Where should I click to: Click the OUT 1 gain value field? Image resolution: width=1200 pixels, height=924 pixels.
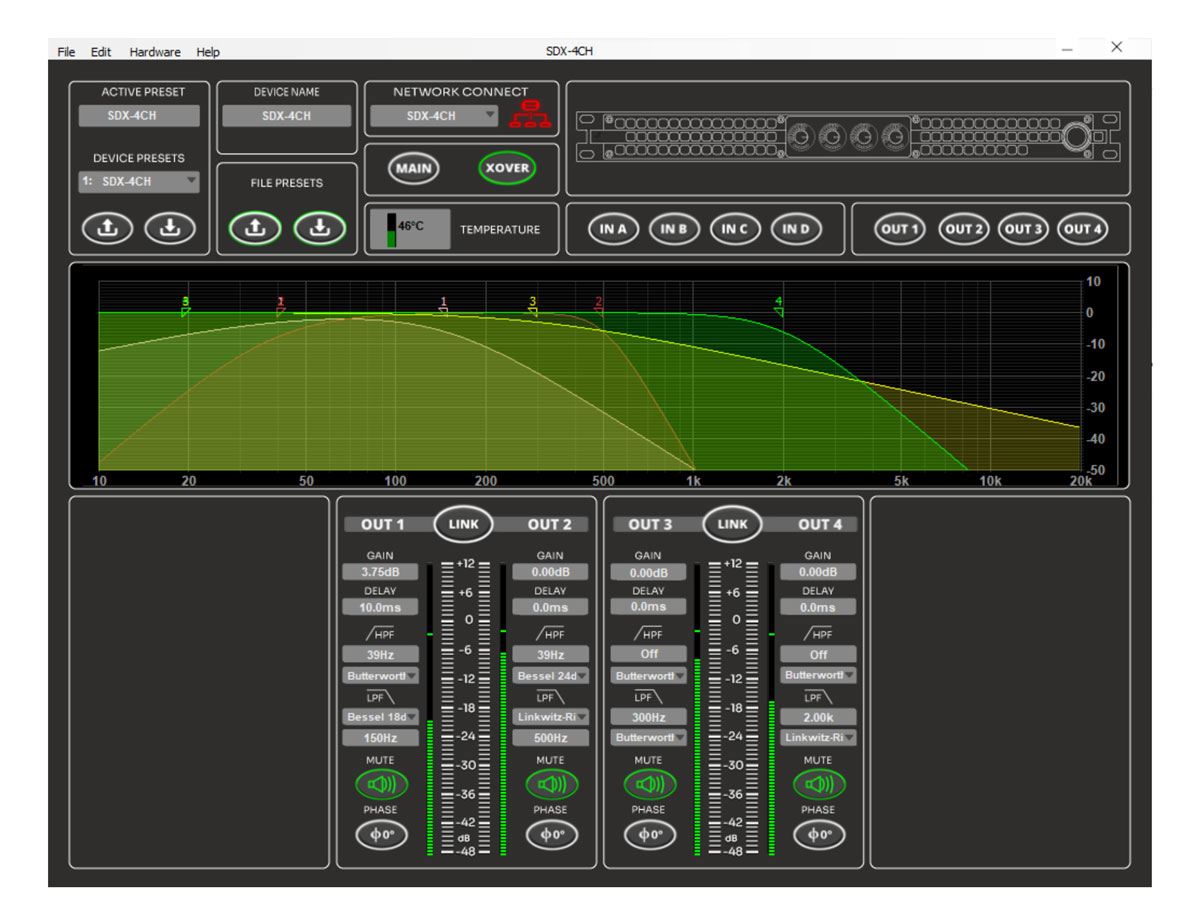click(x=381, y=572)
